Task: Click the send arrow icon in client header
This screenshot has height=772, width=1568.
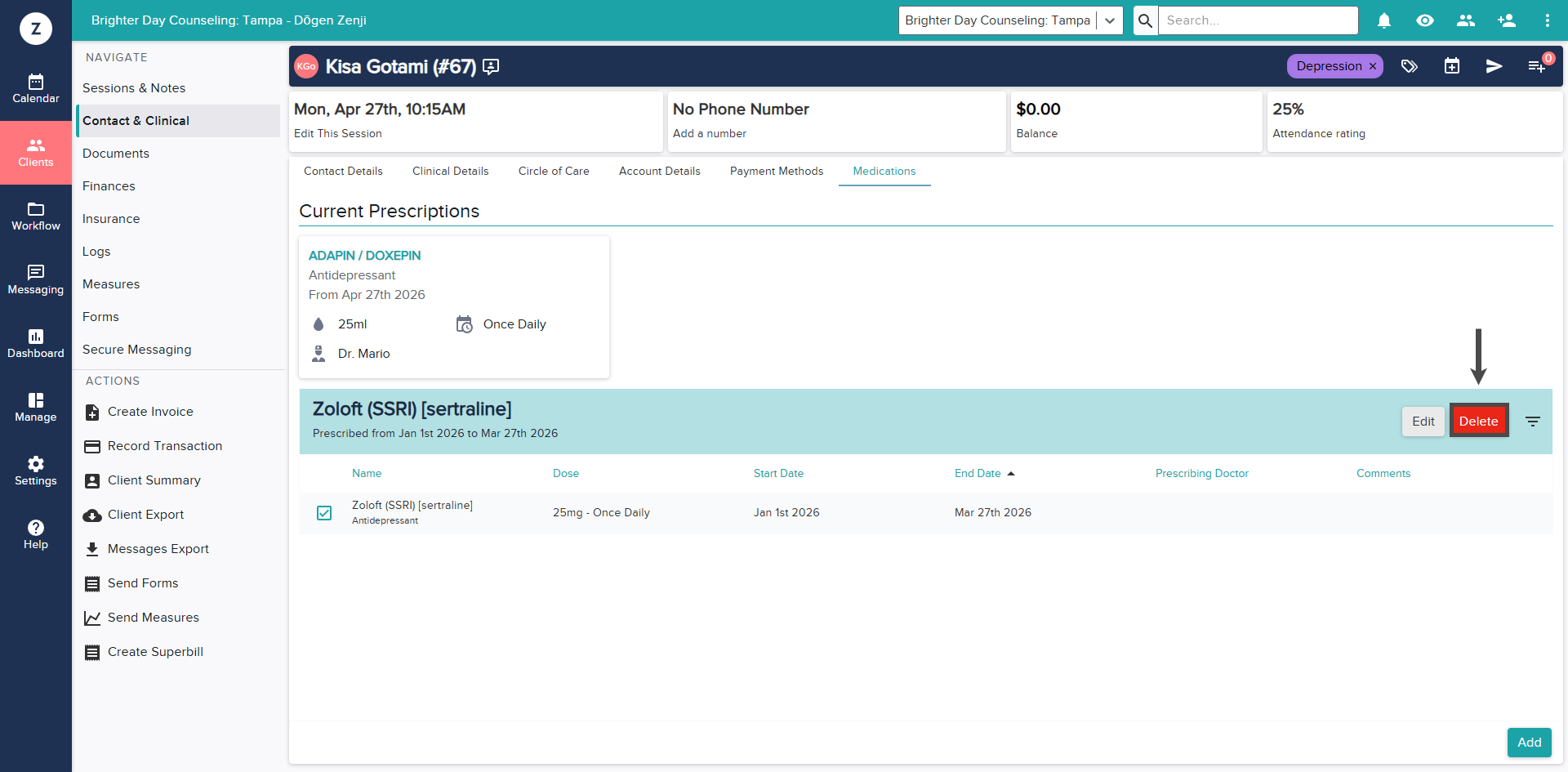Action: 1494,66
